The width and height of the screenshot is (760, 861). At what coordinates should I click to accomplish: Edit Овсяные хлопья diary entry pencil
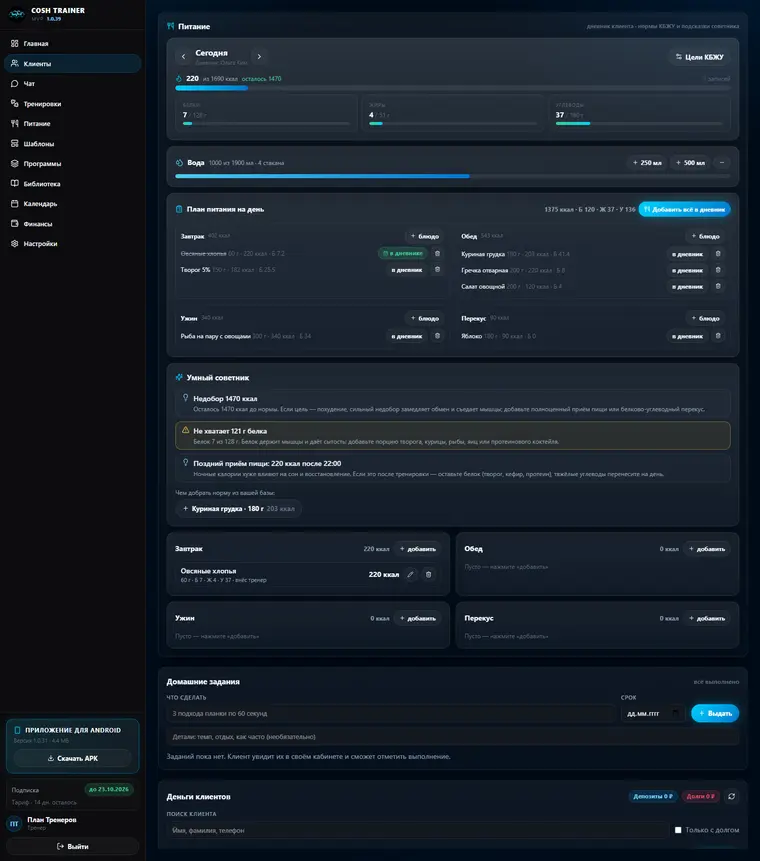411,575
